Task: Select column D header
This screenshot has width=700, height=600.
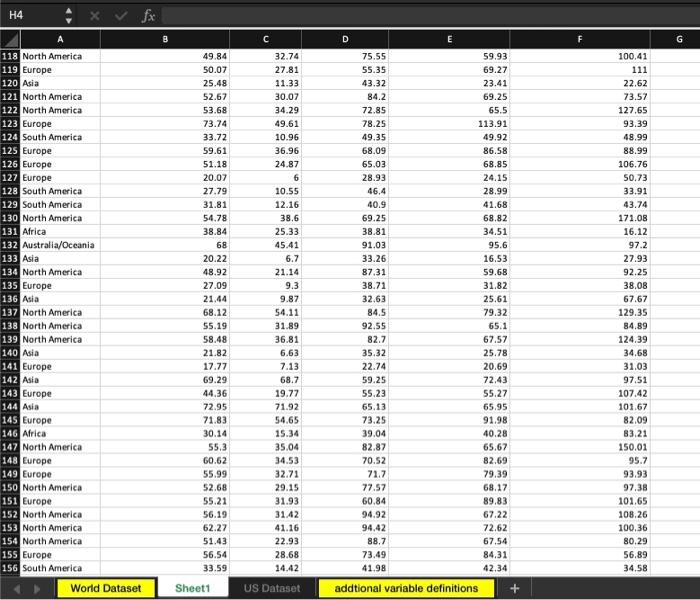Action: tap(345, 39)
